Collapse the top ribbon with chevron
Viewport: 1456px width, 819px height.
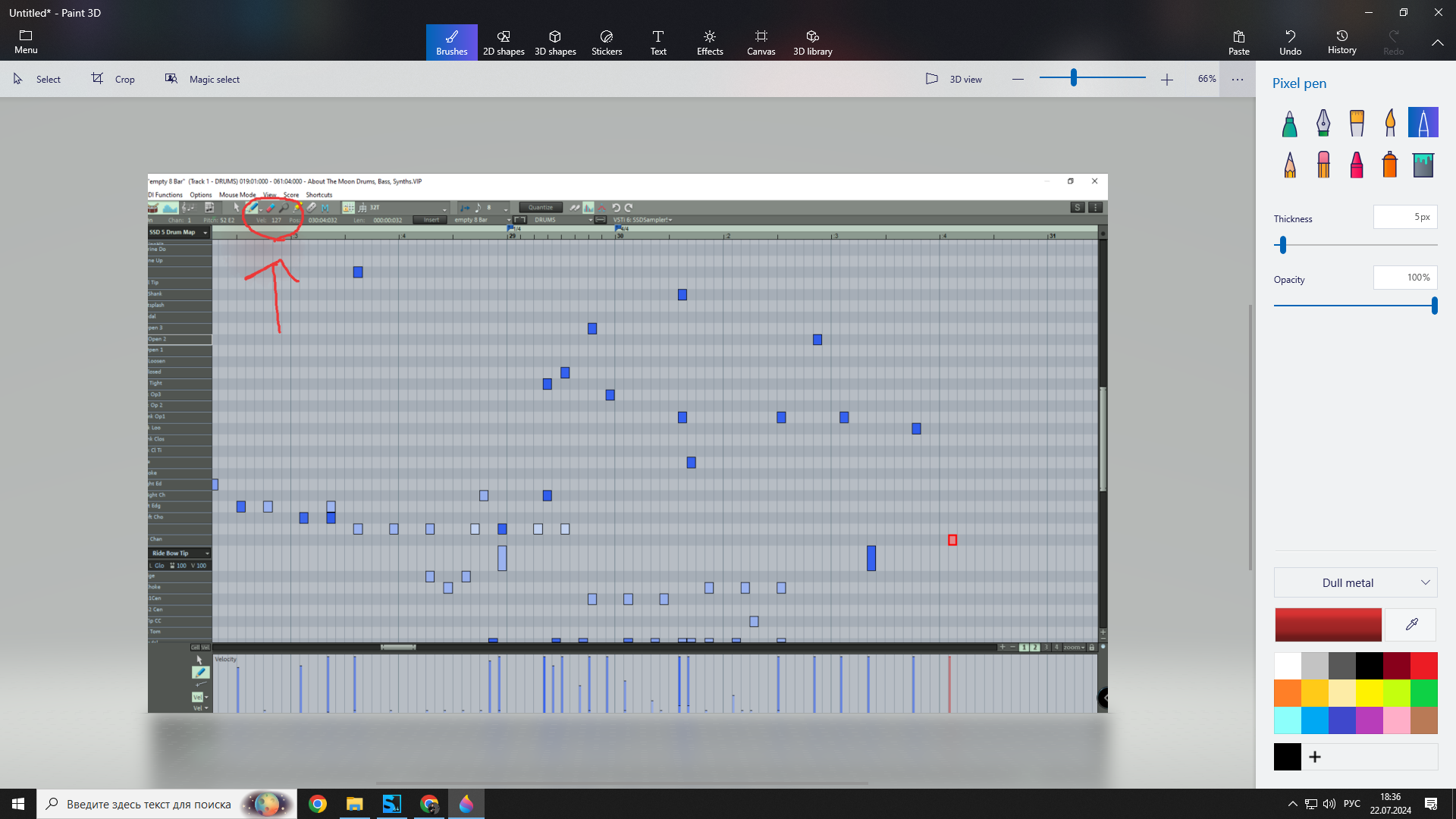point(1437,42)
